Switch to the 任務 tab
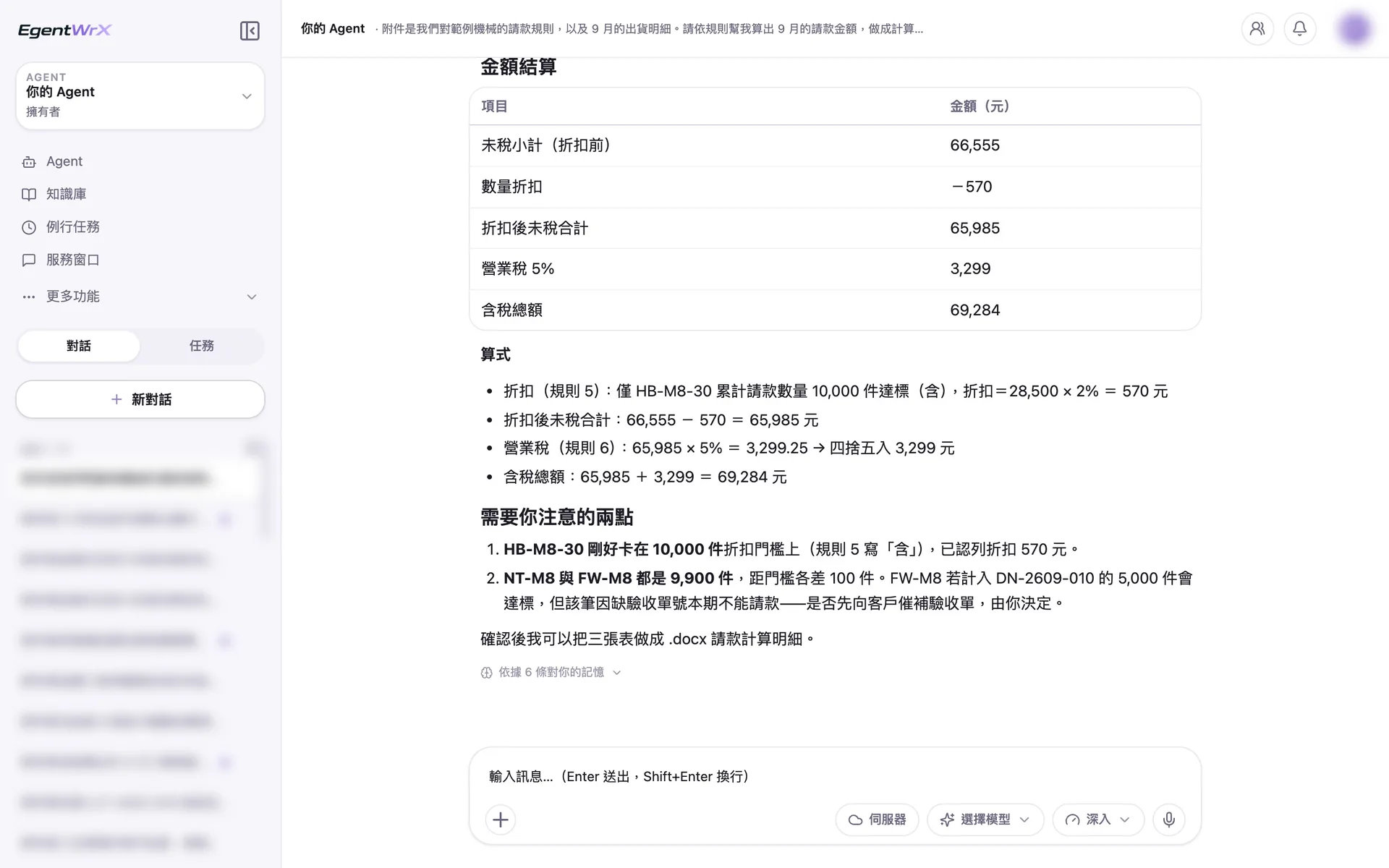The height and width of the screenshot is (868, 1389). click(x=202, y=346)
